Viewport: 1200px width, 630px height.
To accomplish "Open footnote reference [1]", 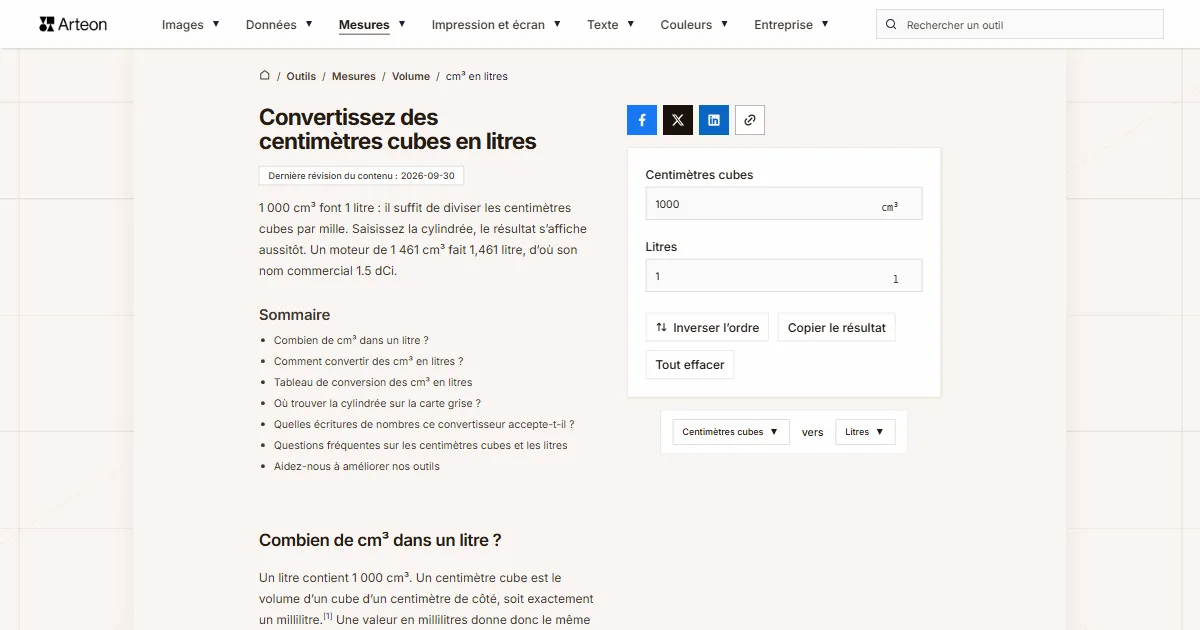I will click(x=328, y=617).
